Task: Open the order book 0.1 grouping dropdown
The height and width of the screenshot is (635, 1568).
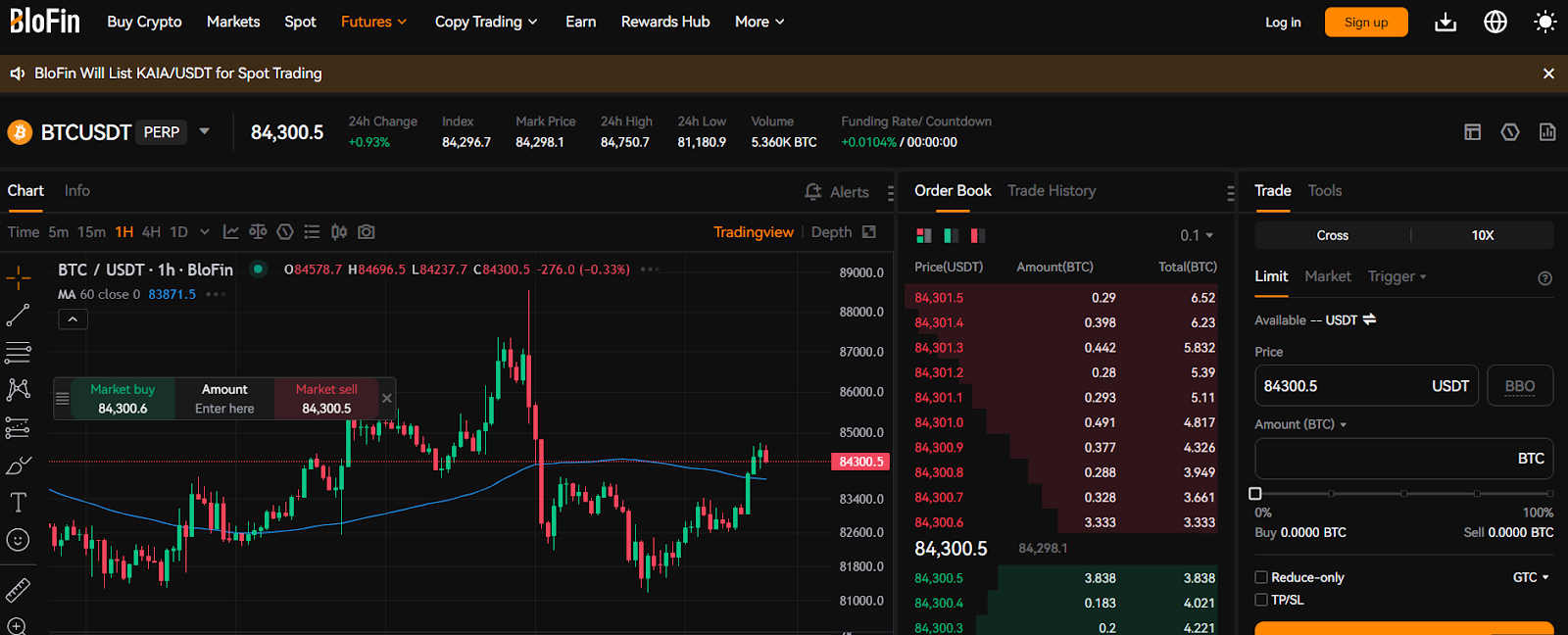Action: [x=1197, y=235]
